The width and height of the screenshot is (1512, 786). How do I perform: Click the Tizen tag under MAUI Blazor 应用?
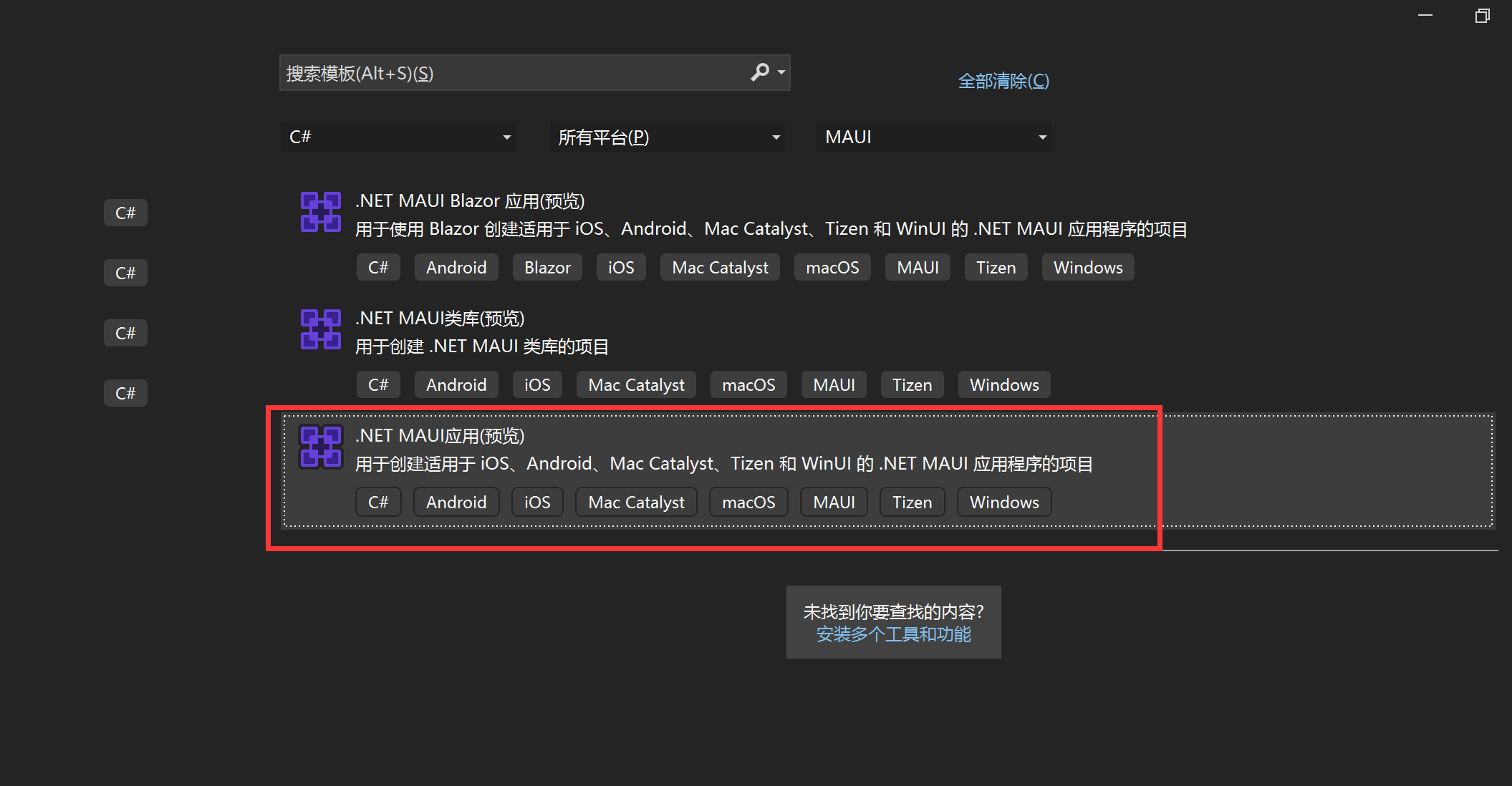coord(996,268)
